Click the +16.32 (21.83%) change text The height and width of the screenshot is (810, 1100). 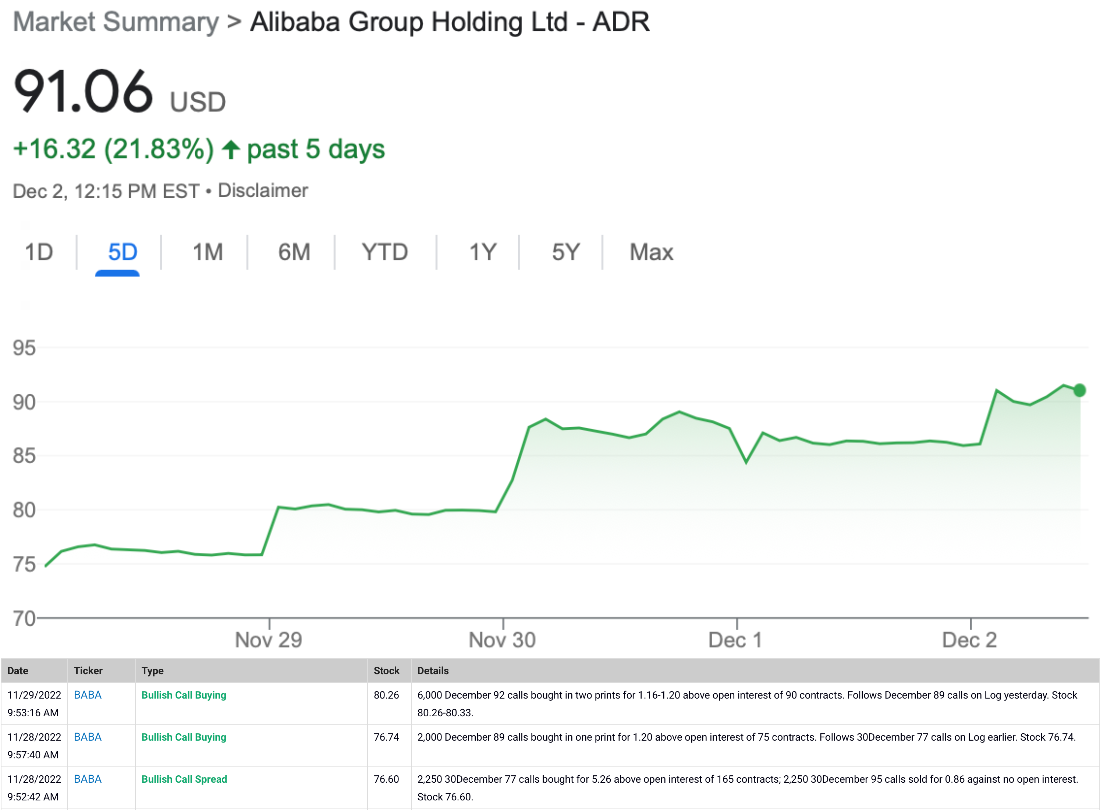(113, 149)
